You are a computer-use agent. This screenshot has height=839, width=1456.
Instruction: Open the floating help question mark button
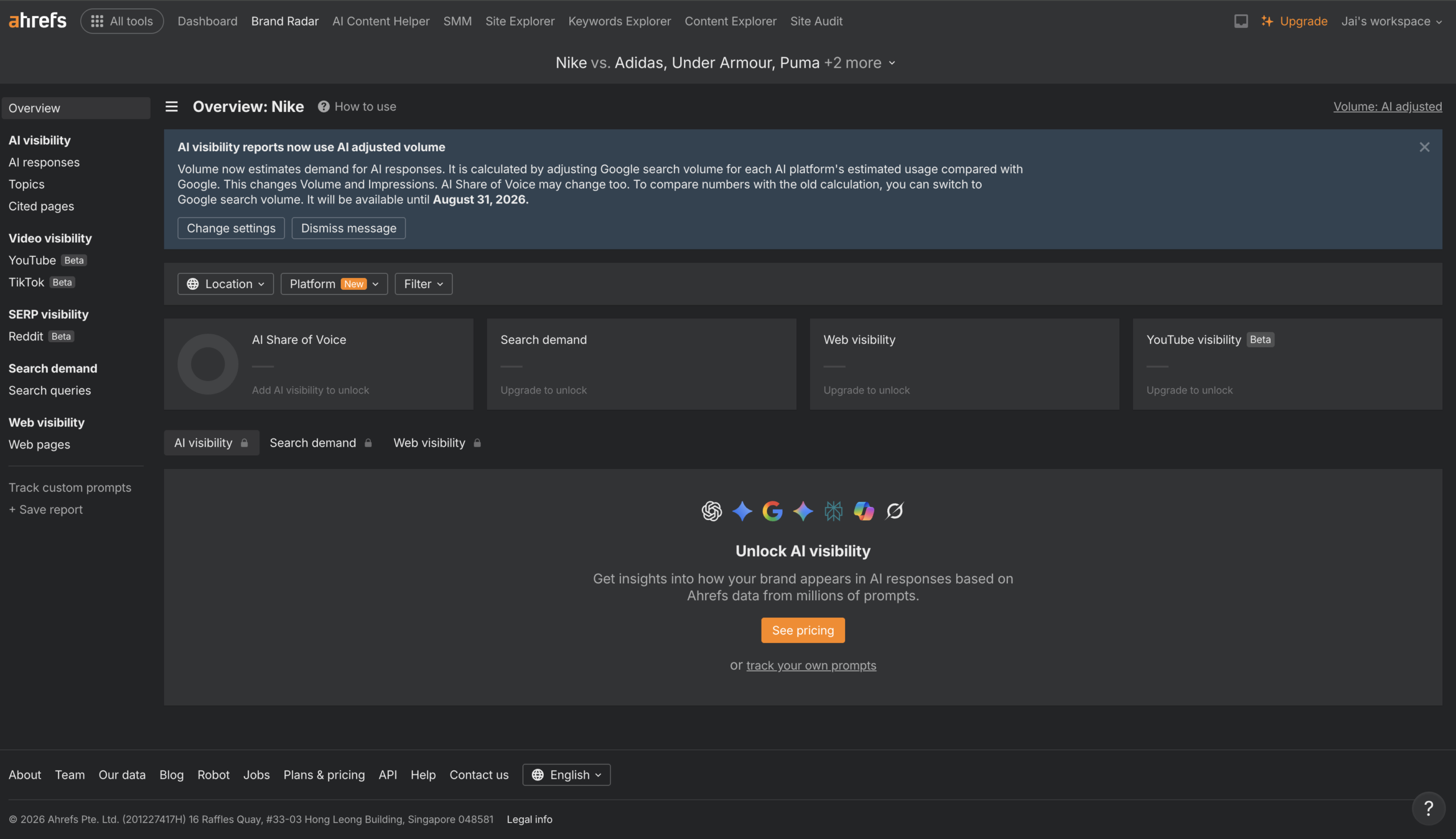click(x=1428, y=808)
